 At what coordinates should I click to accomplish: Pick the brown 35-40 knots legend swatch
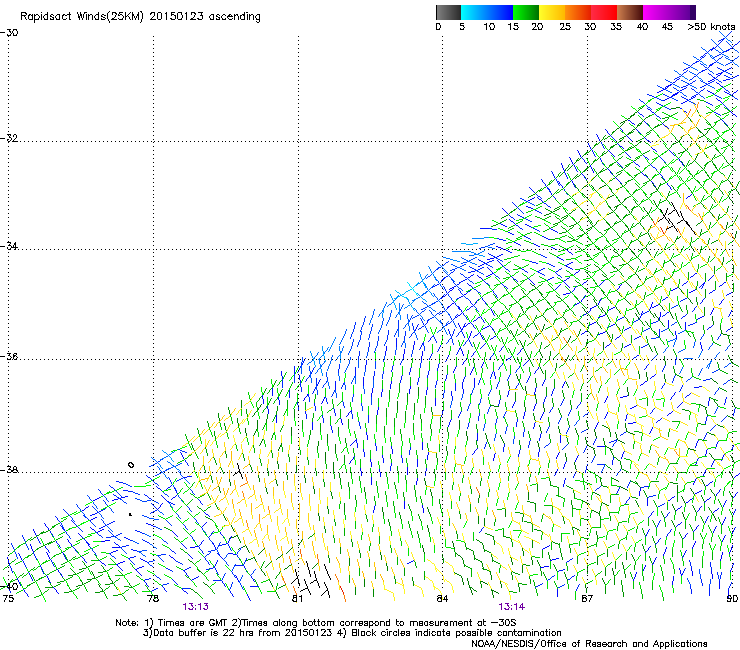tap(630, 12)
